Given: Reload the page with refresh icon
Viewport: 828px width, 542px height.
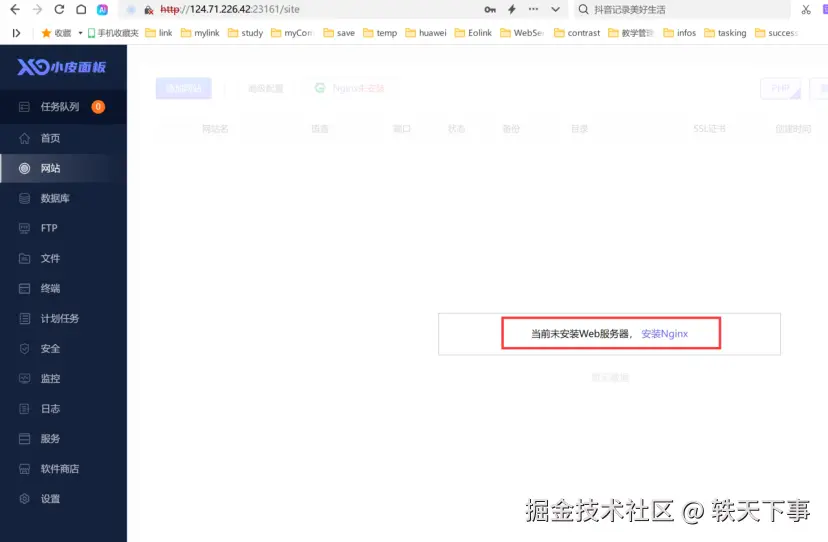Looking at the screenshot, I should coord(59,10).
